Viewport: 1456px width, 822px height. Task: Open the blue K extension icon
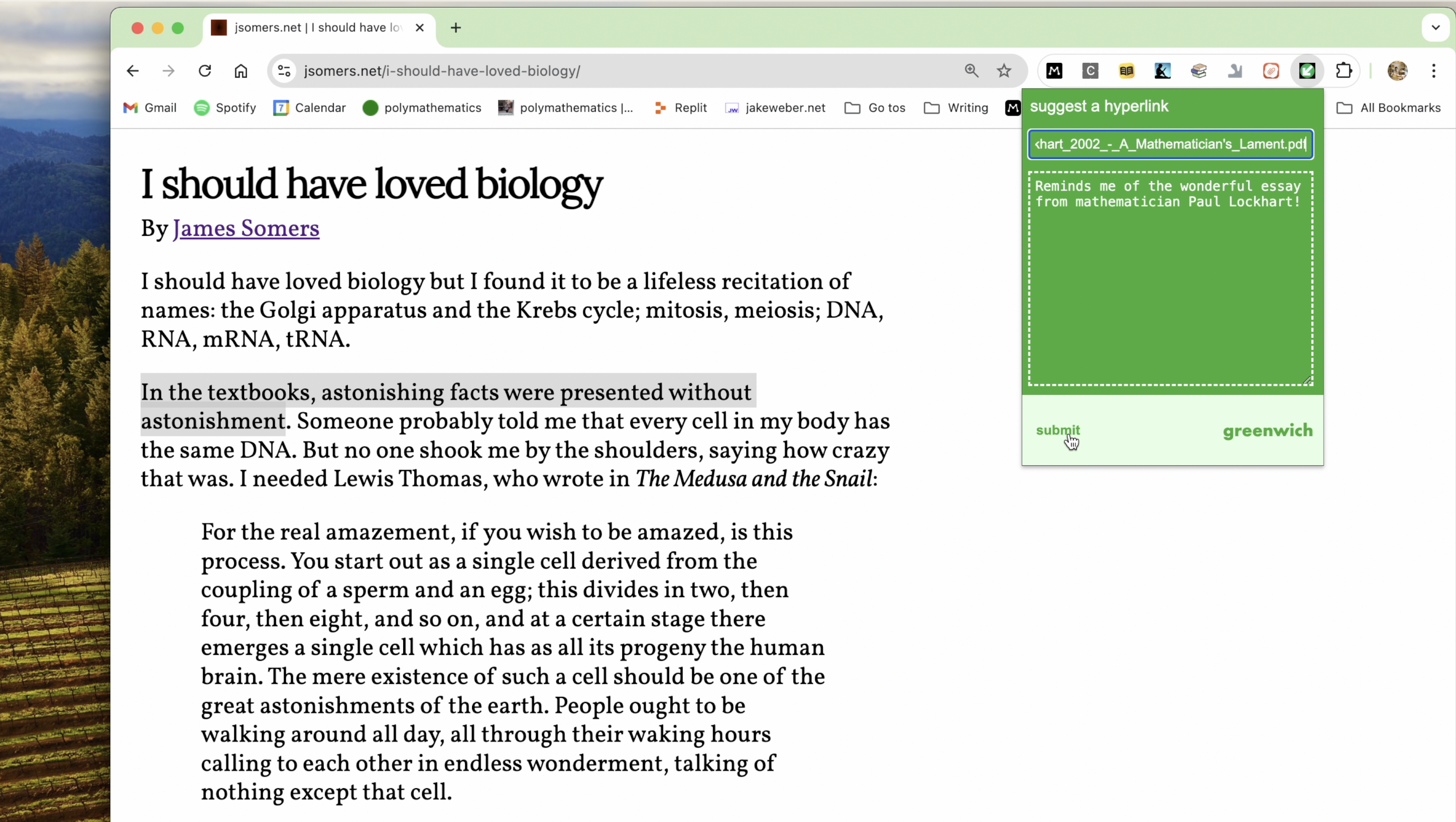1163,71
